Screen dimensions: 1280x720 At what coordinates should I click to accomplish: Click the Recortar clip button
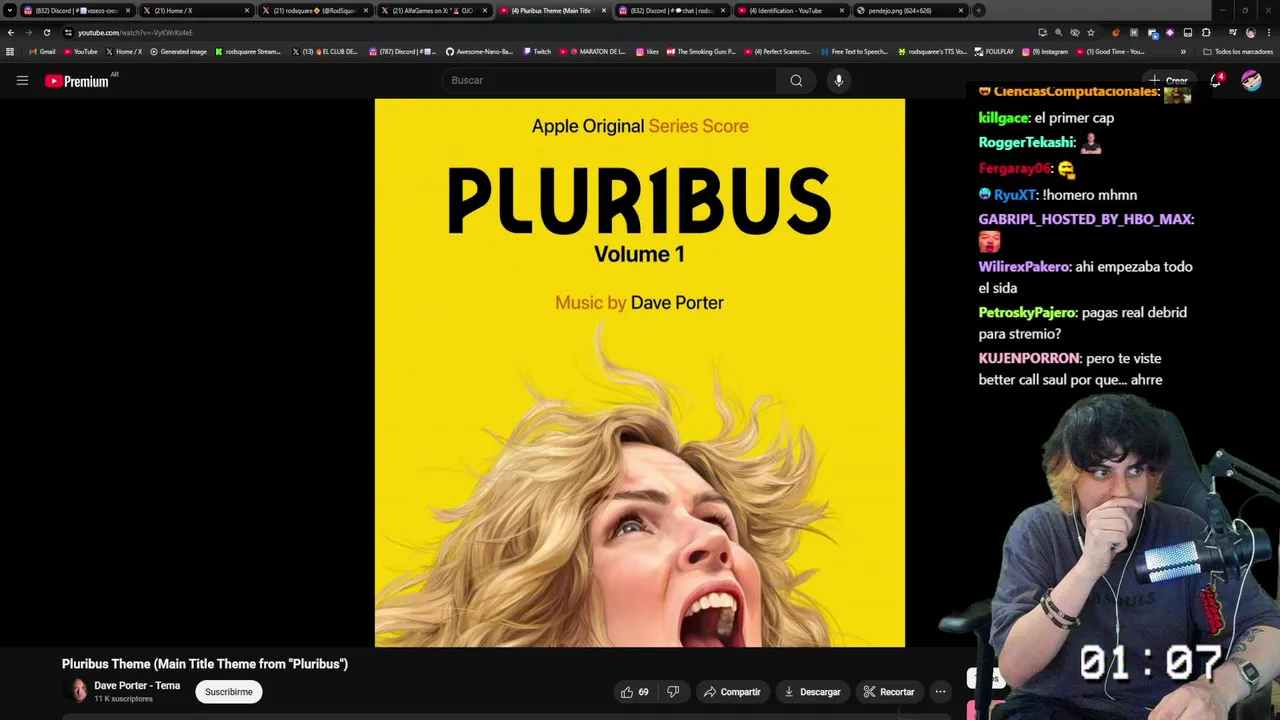tap(889, 692)
